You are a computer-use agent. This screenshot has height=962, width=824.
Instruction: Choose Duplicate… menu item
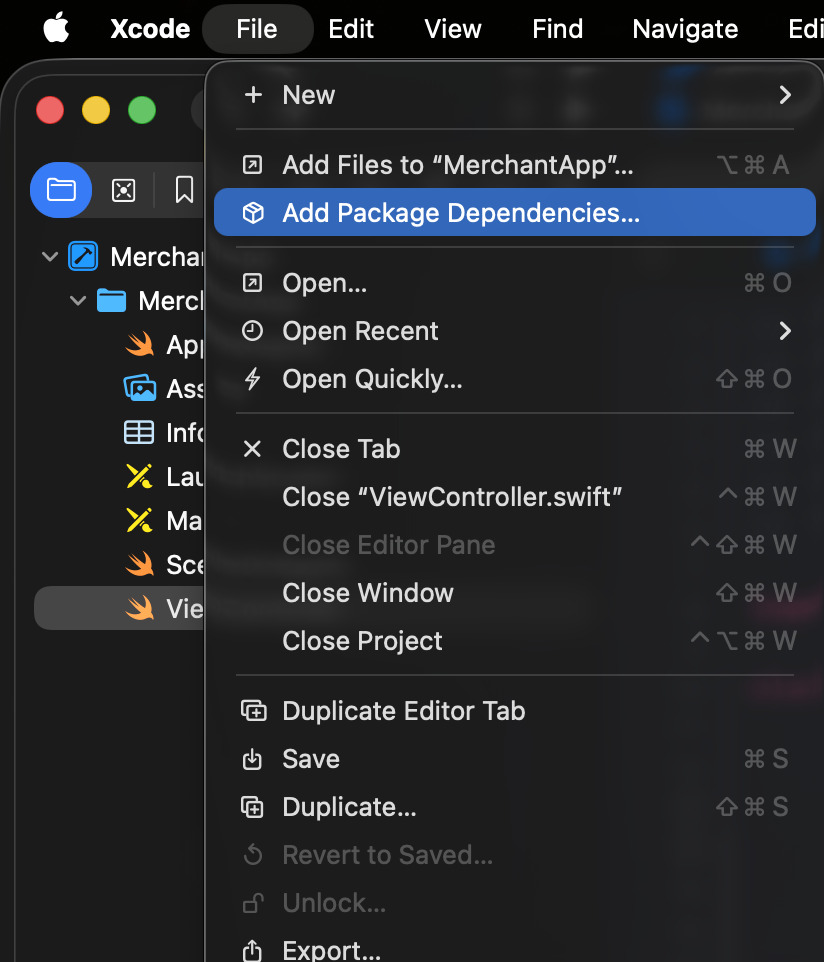515,807
